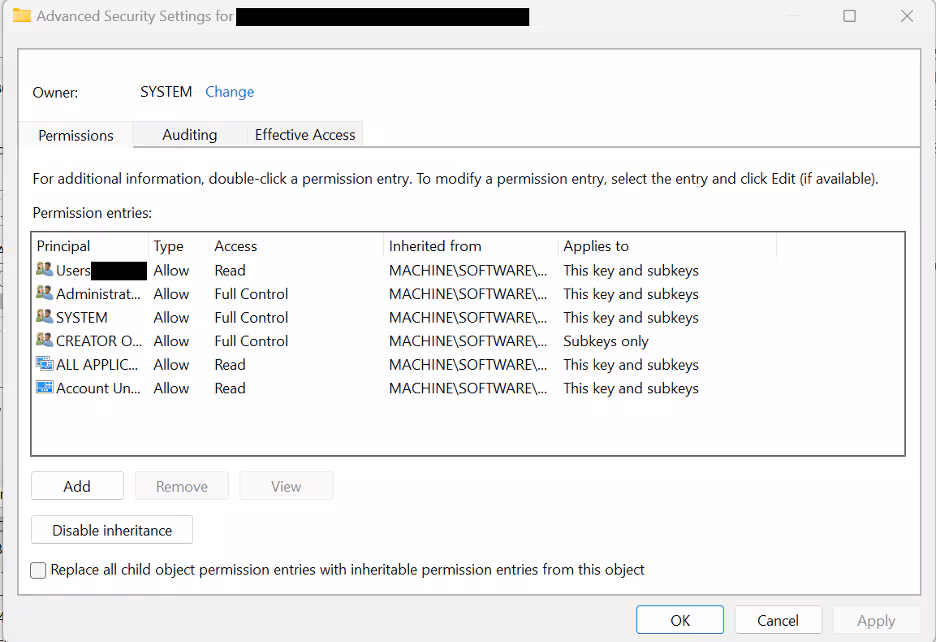The height and width of the screenshot is (642, 936).
Task: Click the Account Unknown entry icon
Action: [44, 388]
